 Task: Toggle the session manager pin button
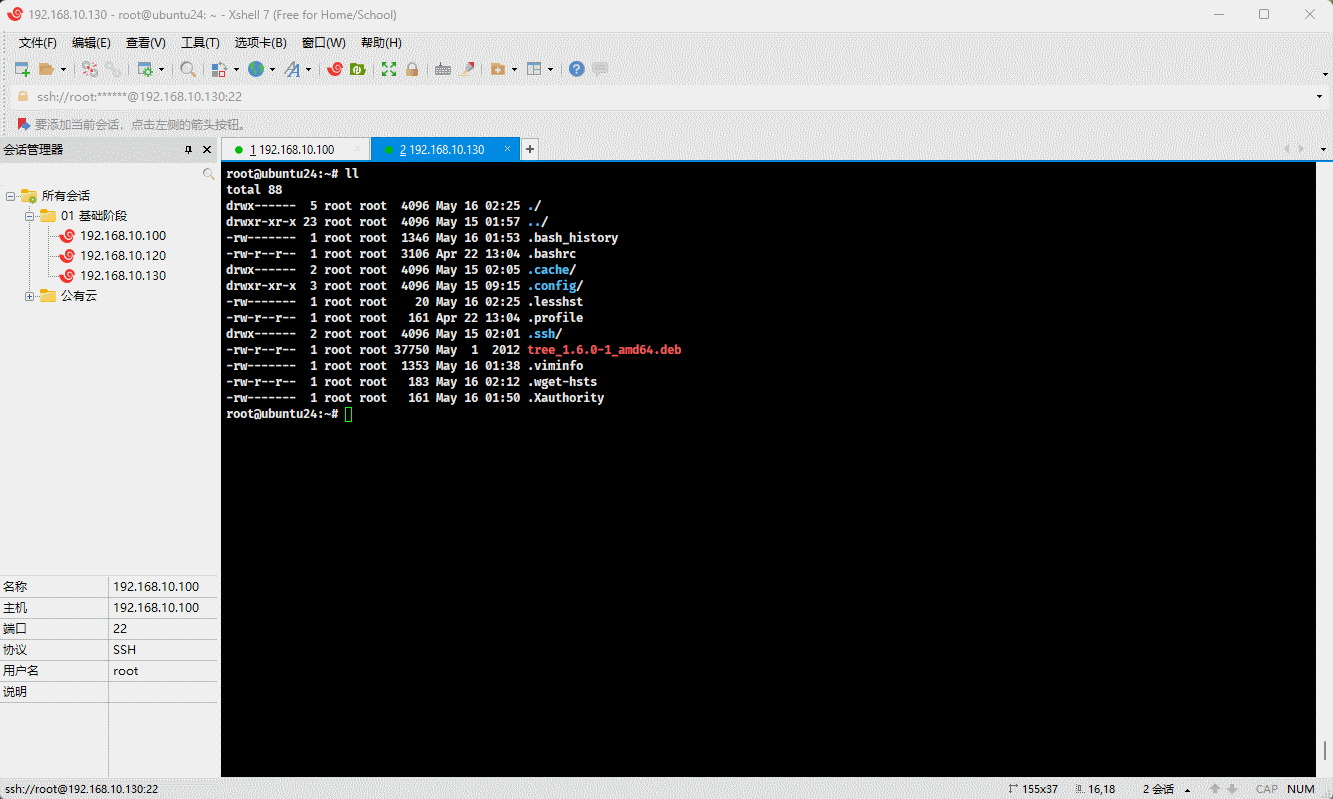click(x=188, y=150)
